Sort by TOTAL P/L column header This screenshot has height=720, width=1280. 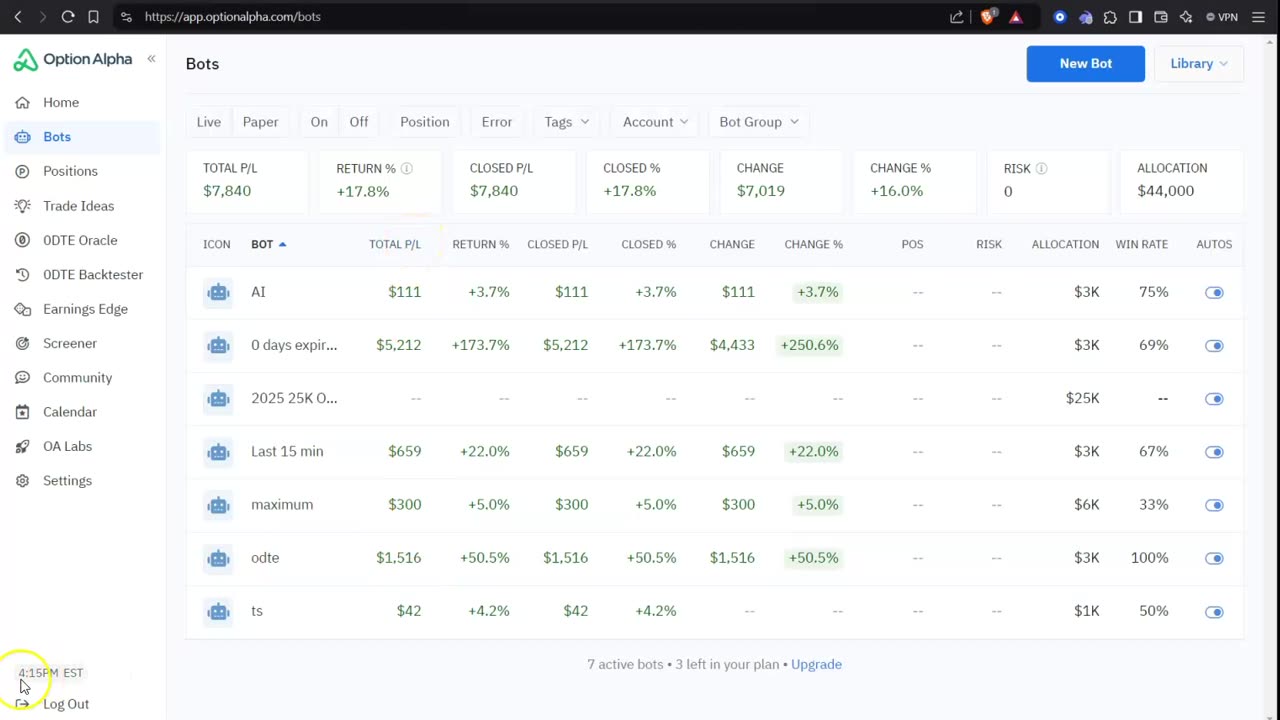395,244
